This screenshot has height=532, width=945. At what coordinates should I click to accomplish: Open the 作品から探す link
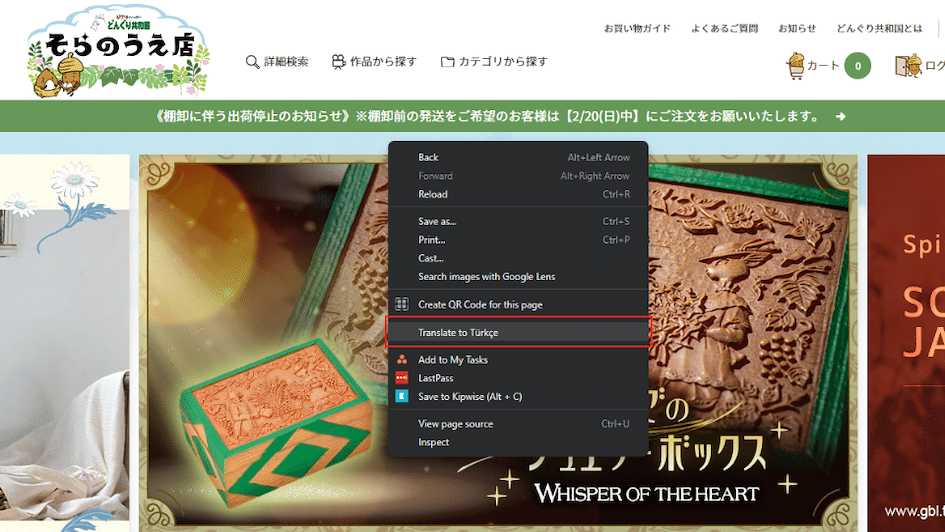pyautogui.click(x=383, y=61)
